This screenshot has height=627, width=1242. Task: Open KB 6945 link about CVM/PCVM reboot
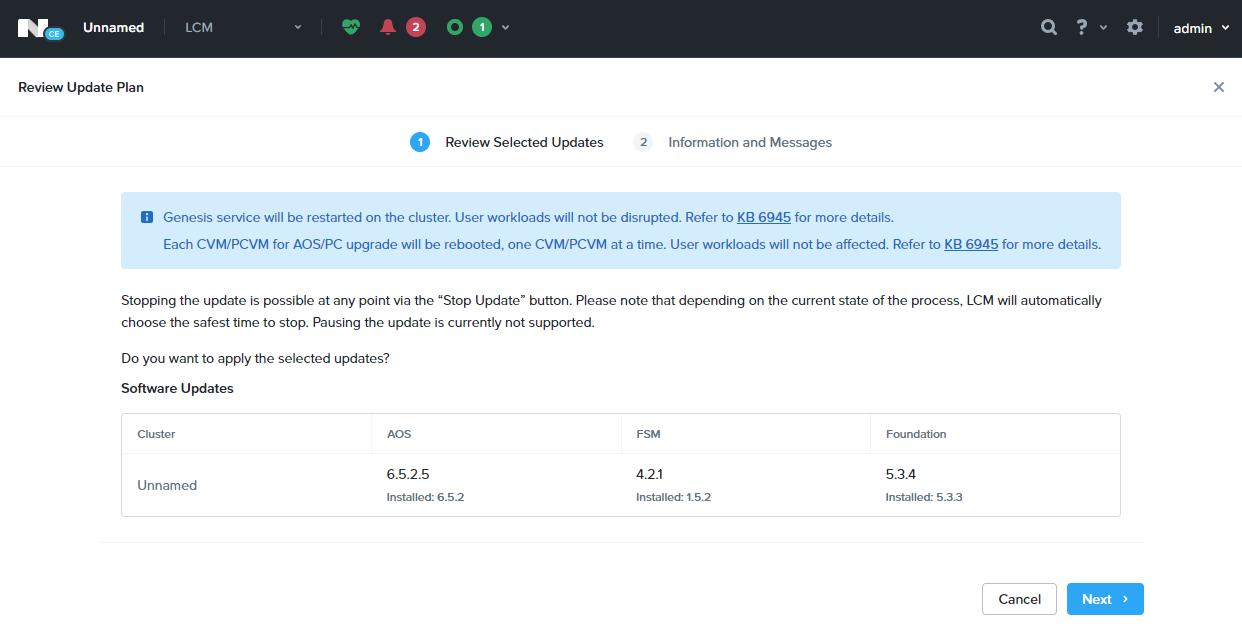(971, 244)
